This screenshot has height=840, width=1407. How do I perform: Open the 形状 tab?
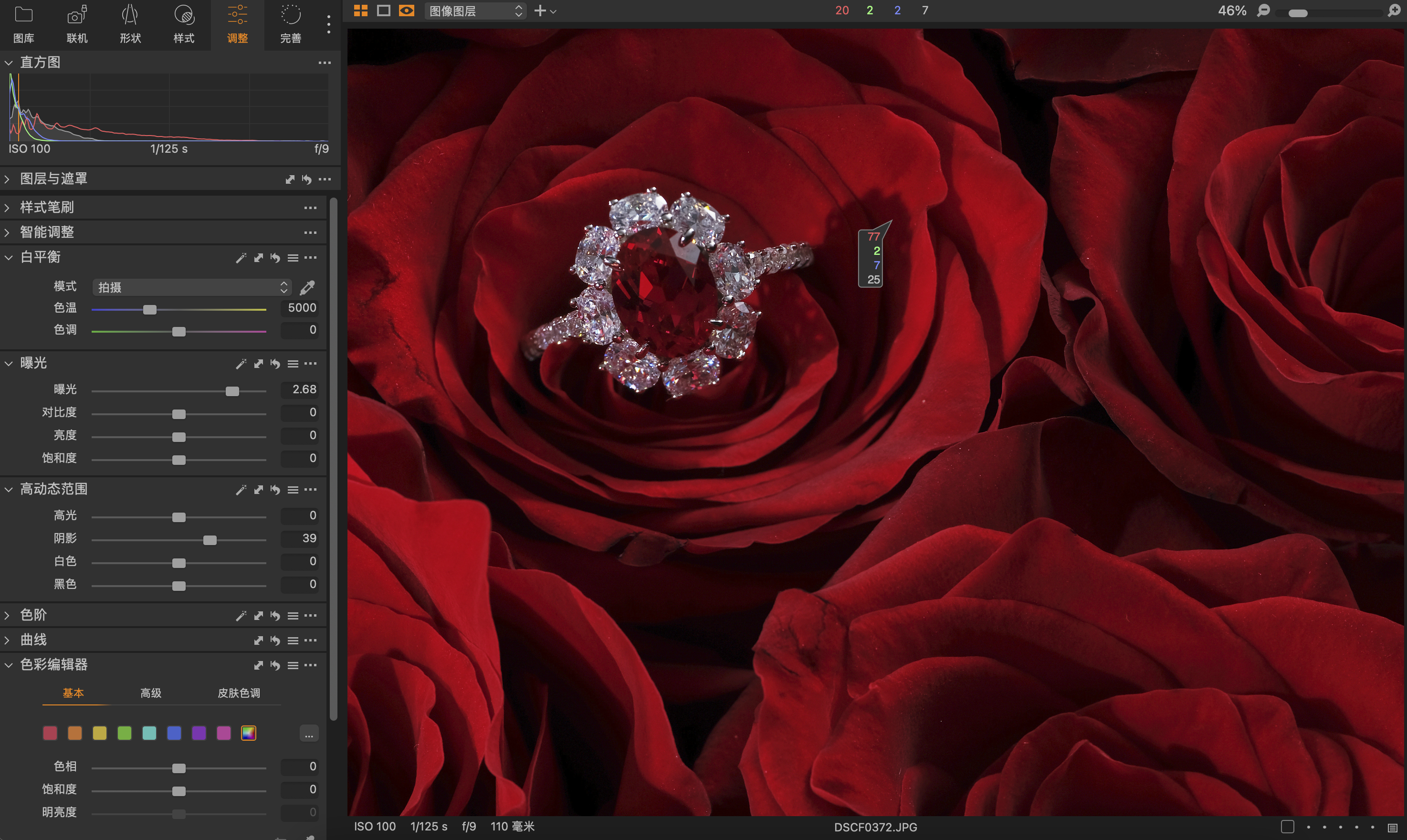[x=130, y=25]
